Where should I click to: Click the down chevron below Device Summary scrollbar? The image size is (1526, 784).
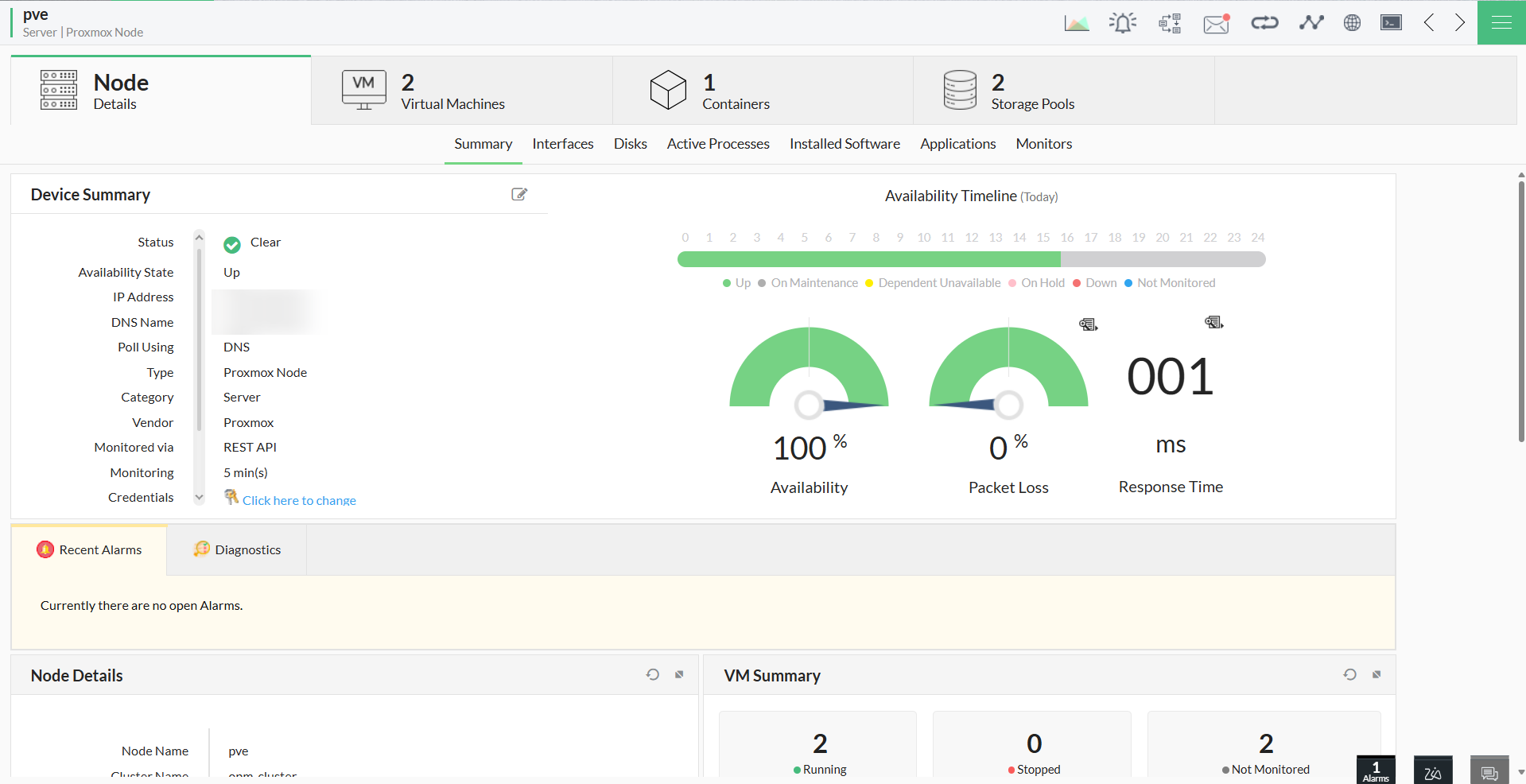coord(199,497)
